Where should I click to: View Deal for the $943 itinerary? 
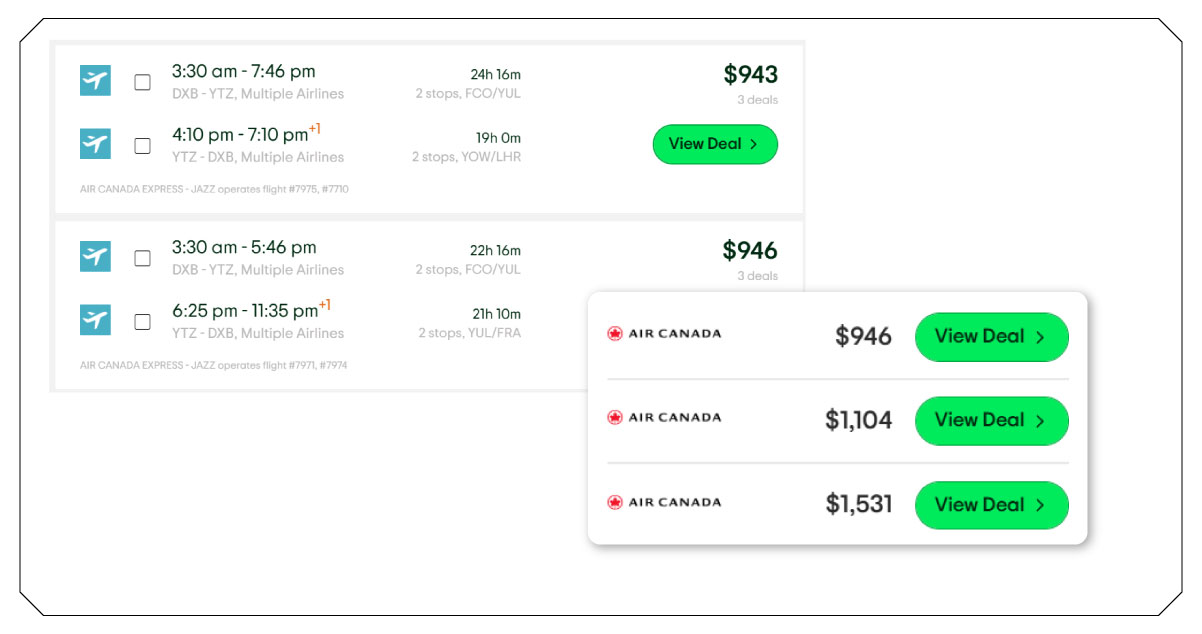point(715,144)
